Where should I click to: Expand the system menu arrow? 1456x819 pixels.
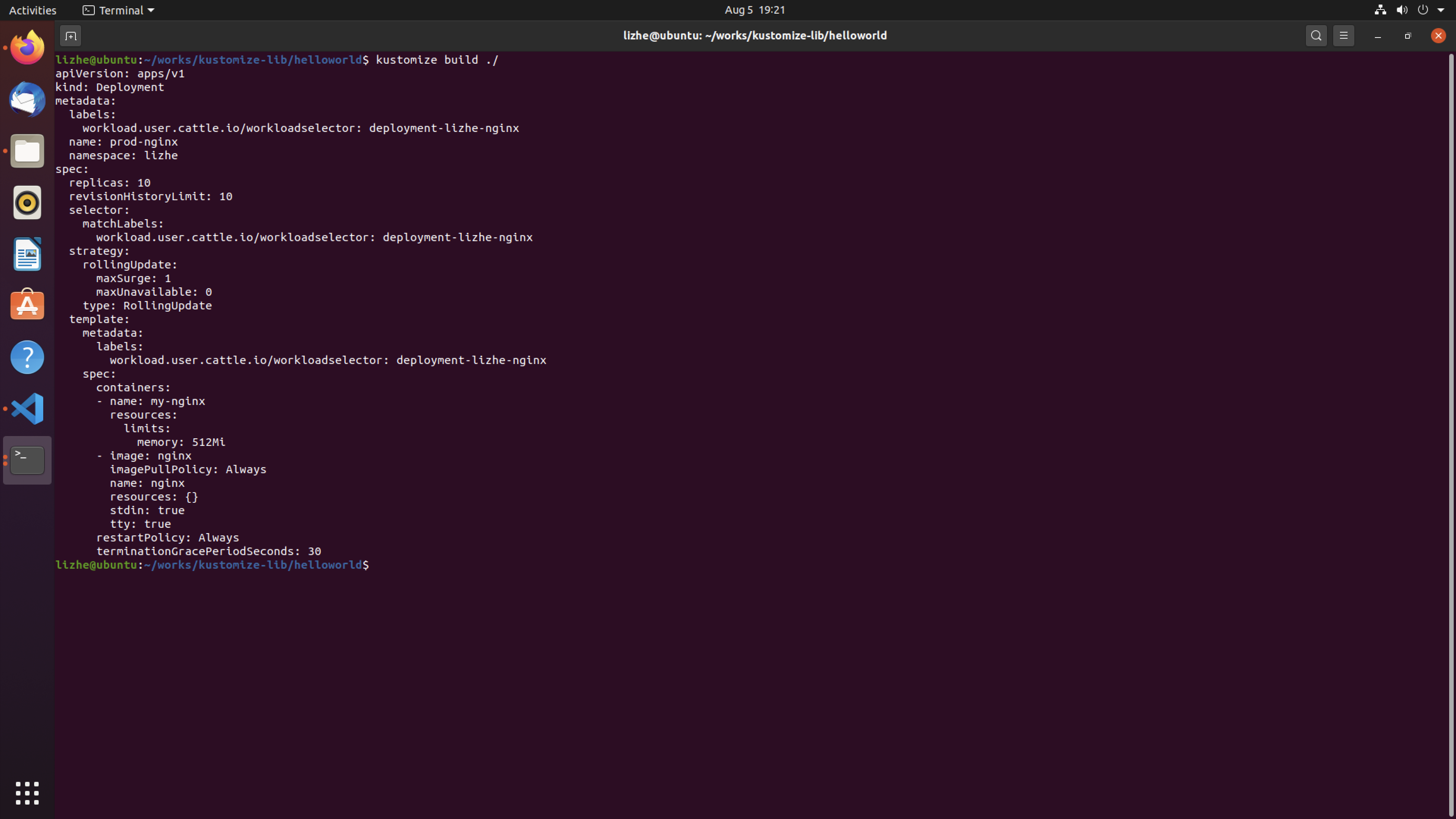[1441, 10]
